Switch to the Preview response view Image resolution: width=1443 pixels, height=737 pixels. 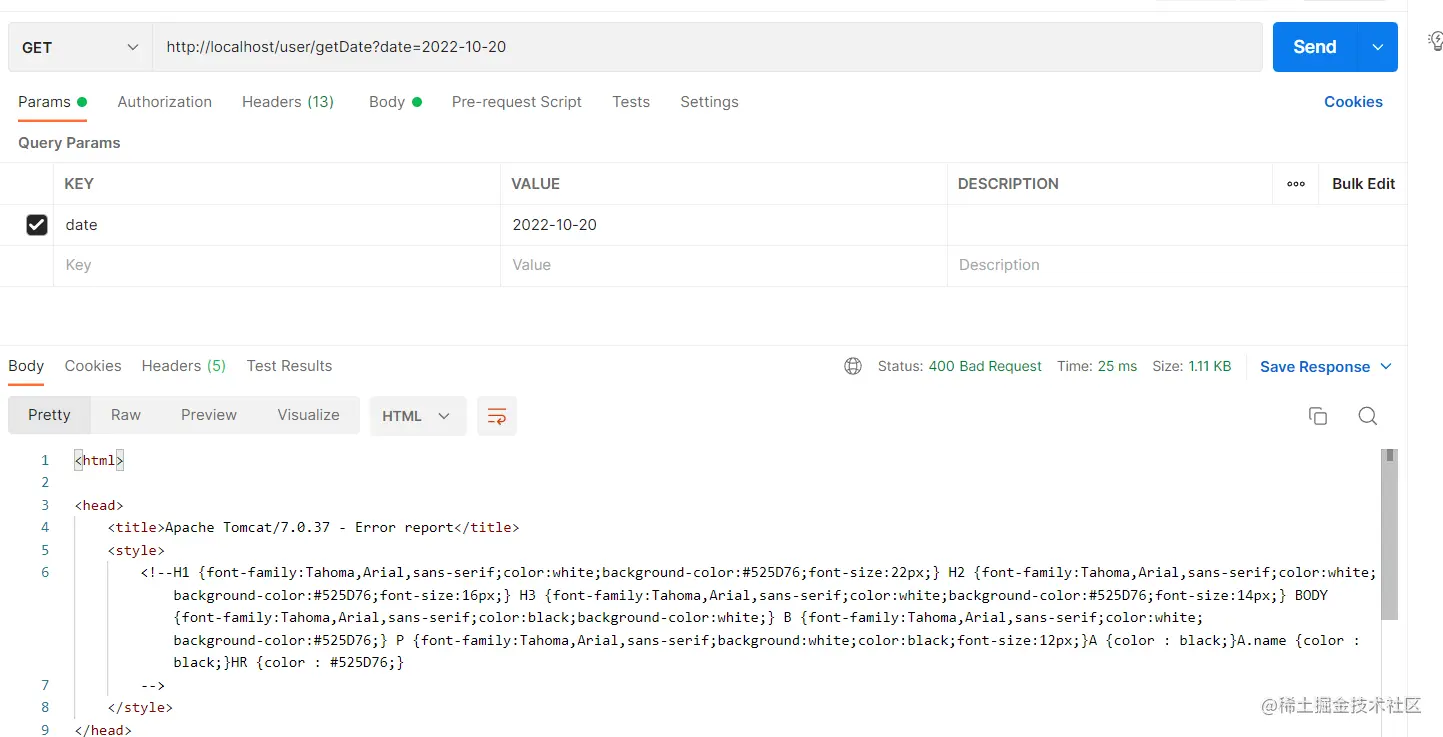point(209,415)
